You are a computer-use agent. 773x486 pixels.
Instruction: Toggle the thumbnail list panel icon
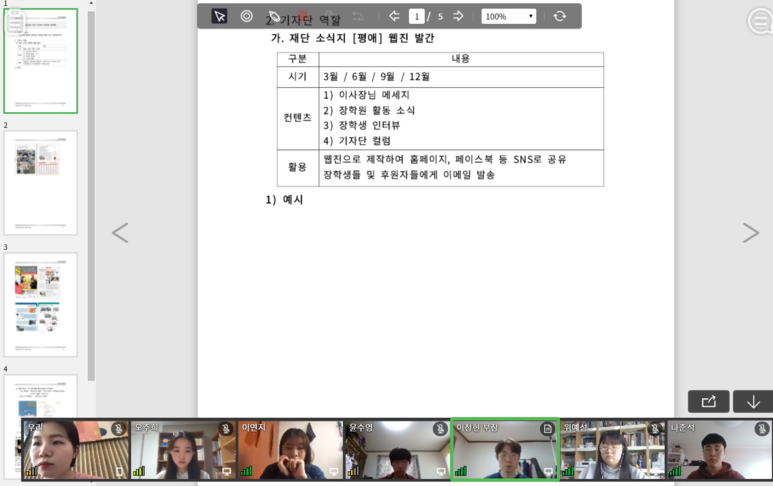pos(16,22)
